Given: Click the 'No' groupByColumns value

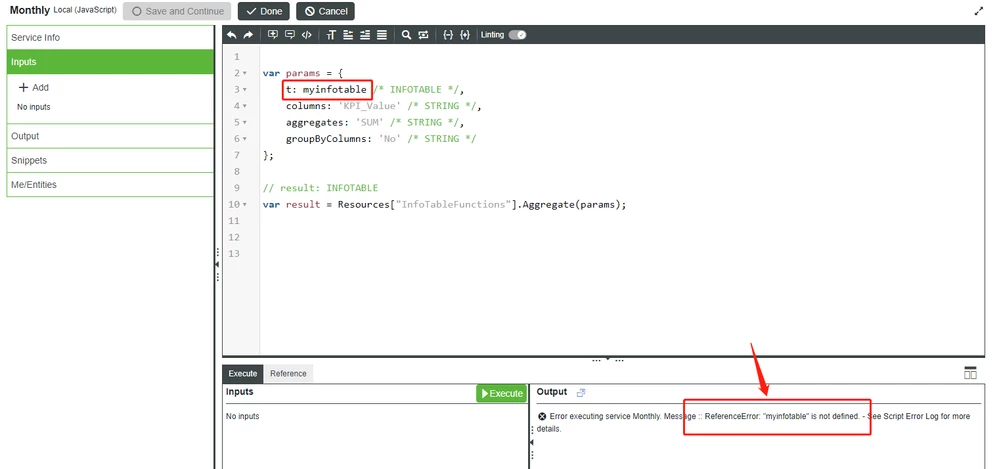Looking at the screenshot, I should 390,139.
